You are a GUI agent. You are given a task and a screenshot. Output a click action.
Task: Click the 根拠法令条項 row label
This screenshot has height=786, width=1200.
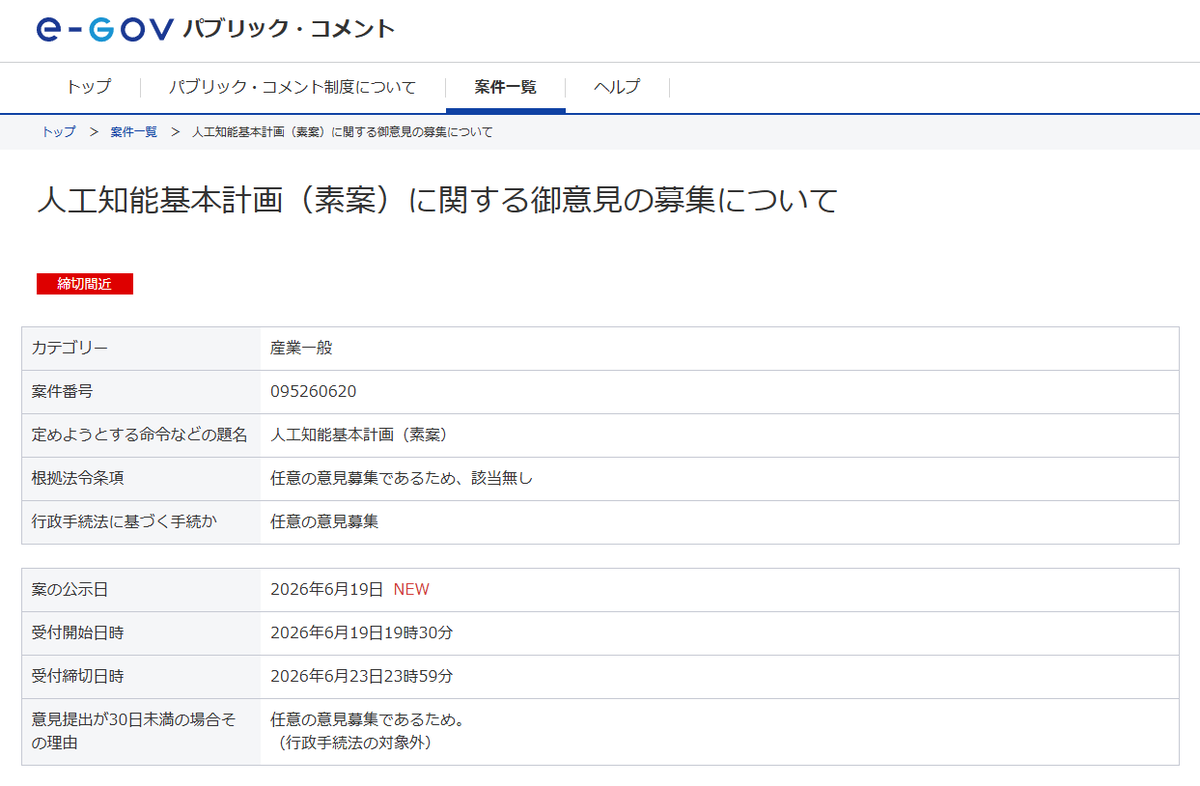(x=78, y=478)
